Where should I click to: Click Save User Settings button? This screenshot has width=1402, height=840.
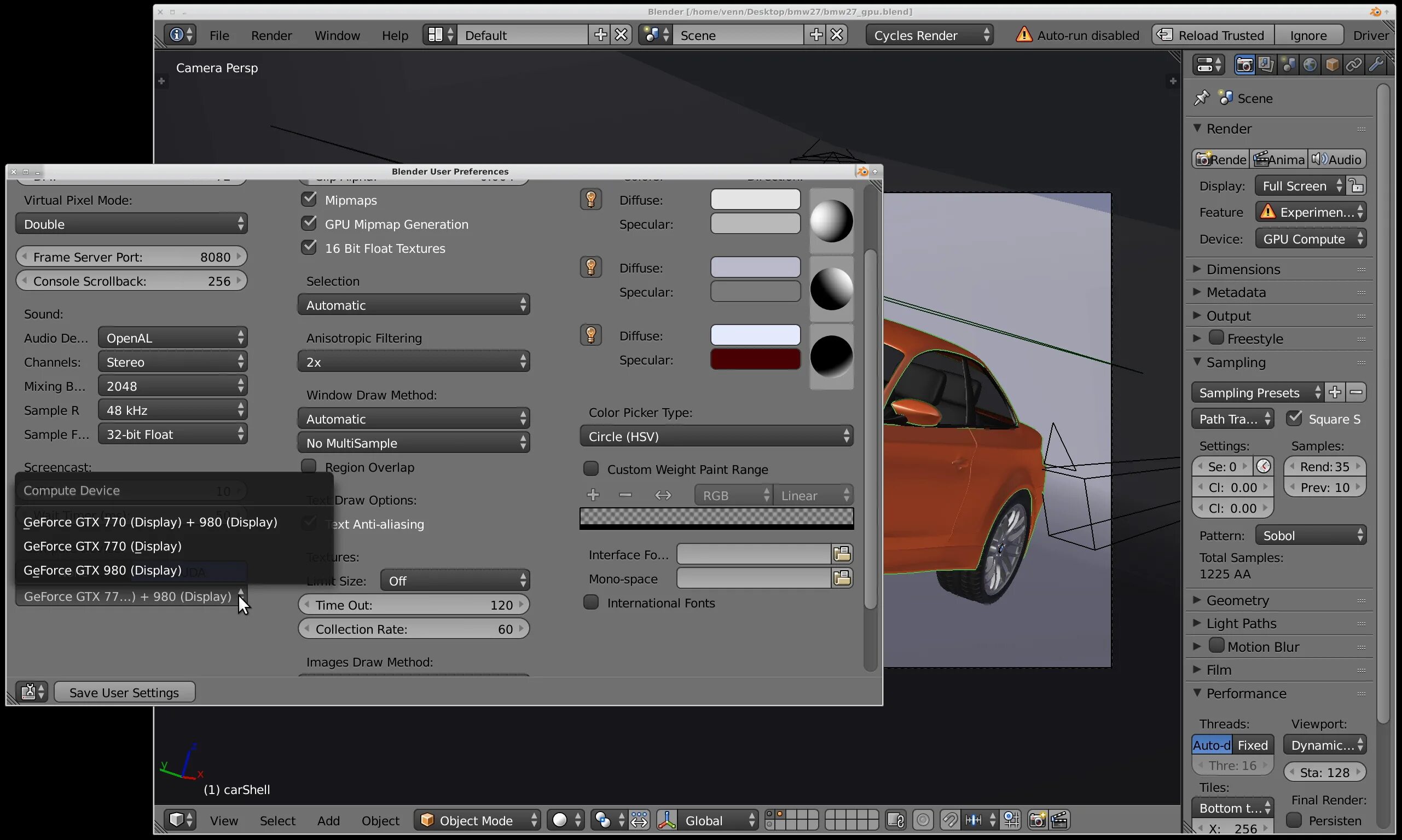click(124, 692)
